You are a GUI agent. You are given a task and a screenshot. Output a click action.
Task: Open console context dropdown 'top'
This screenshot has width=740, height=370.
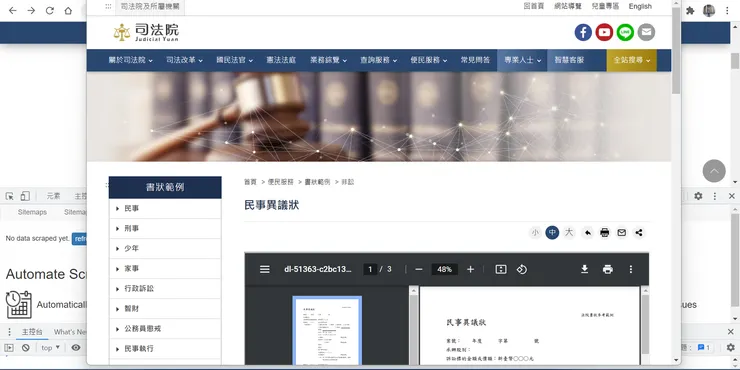point(50,348)
